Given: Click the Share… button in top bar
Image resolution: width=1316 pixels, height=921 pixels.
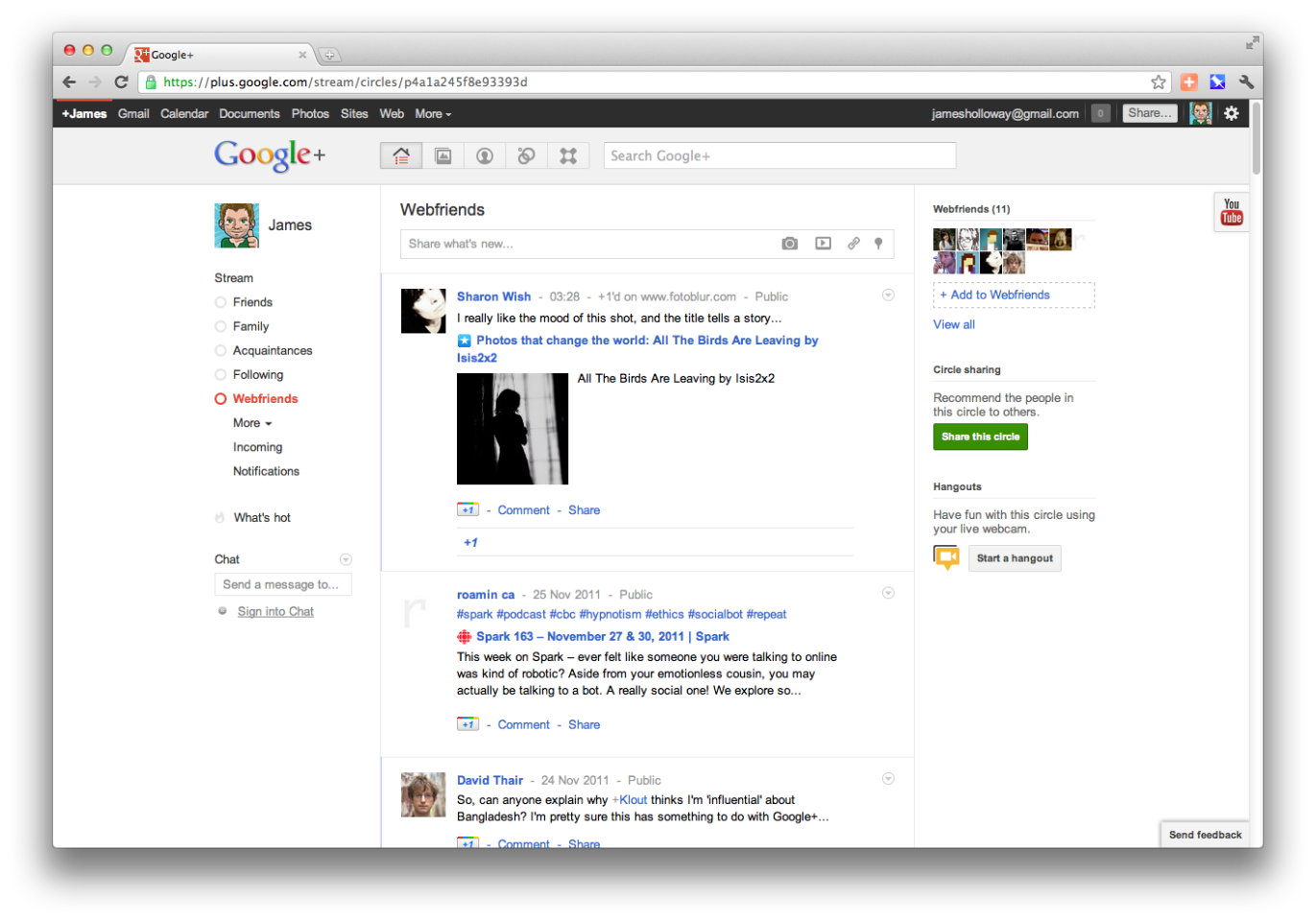Looking at the screenshot, I should click(x=1150, y=113).
